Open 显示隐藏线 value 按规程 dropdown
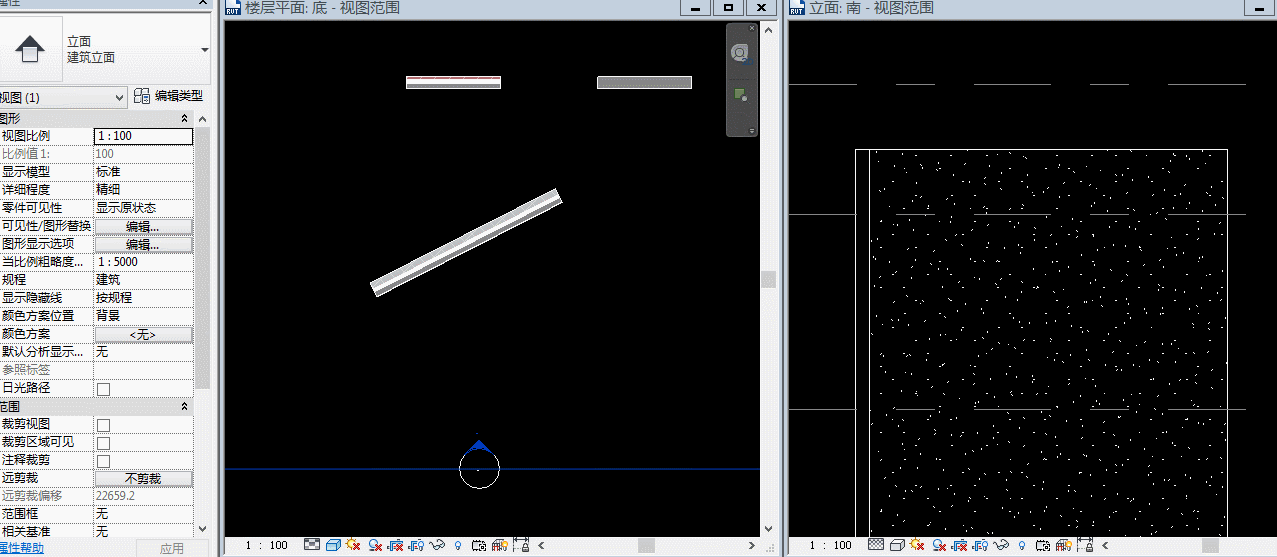This screenshot has width=1277, height=557. coord(143,298)
